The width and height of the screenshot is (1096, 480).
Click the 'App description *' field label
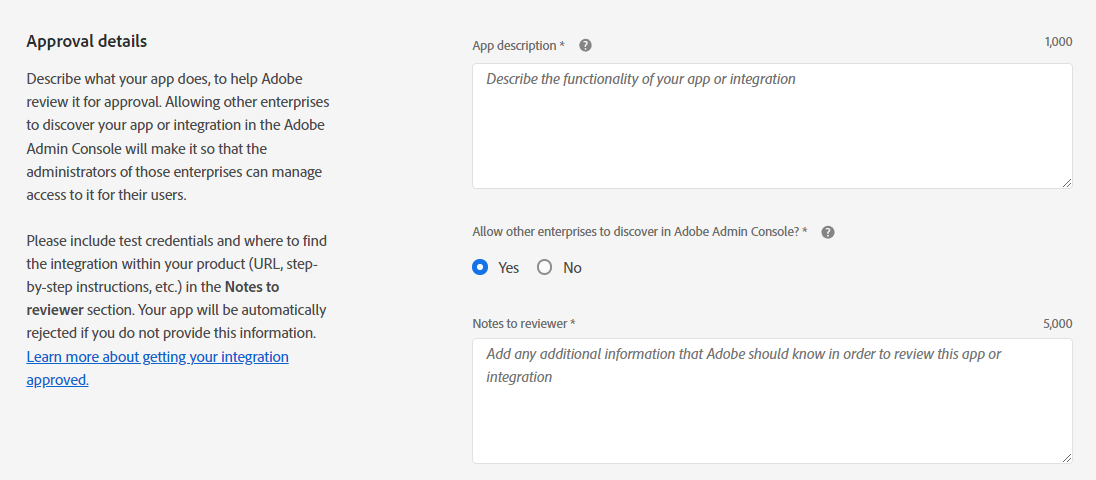point(518,45)
